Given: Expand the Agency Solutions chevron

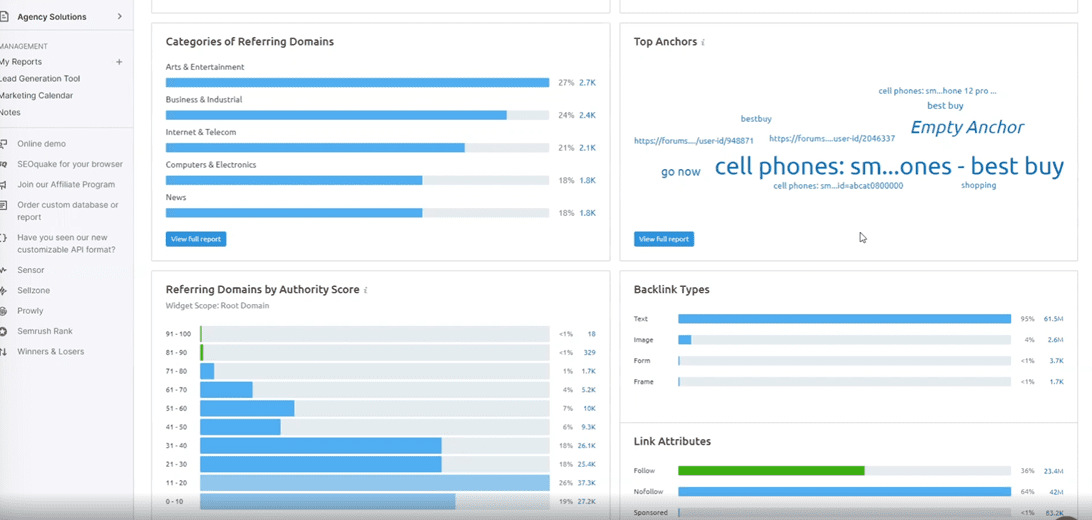Looking at the screenshot, I should tap(120, 17).
